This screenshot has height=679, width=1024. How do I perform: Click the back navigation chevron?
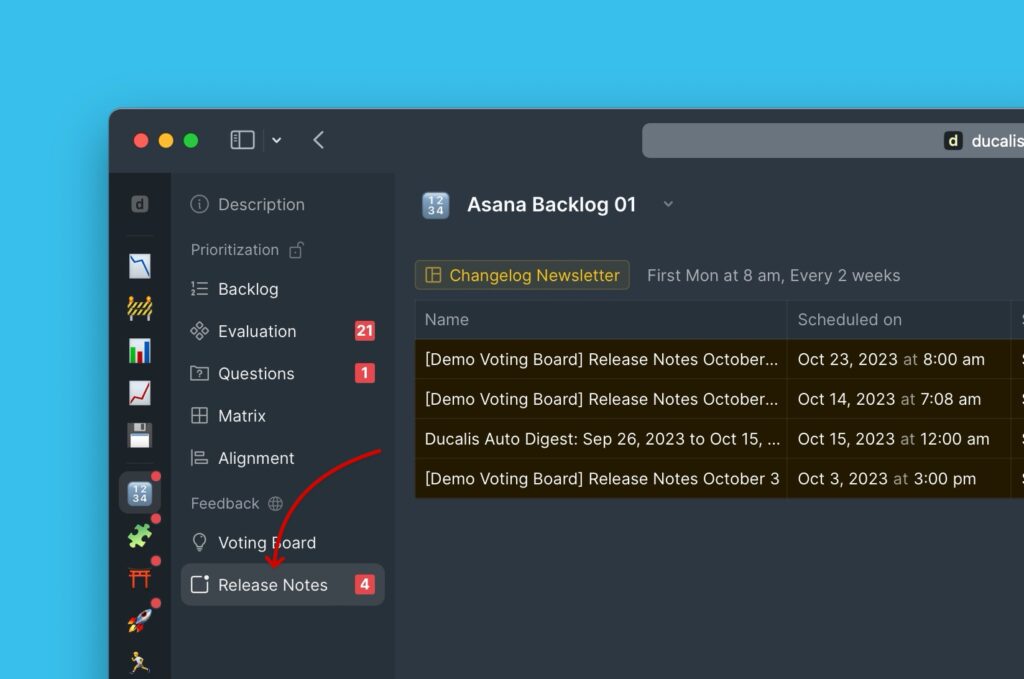point(318,140)
